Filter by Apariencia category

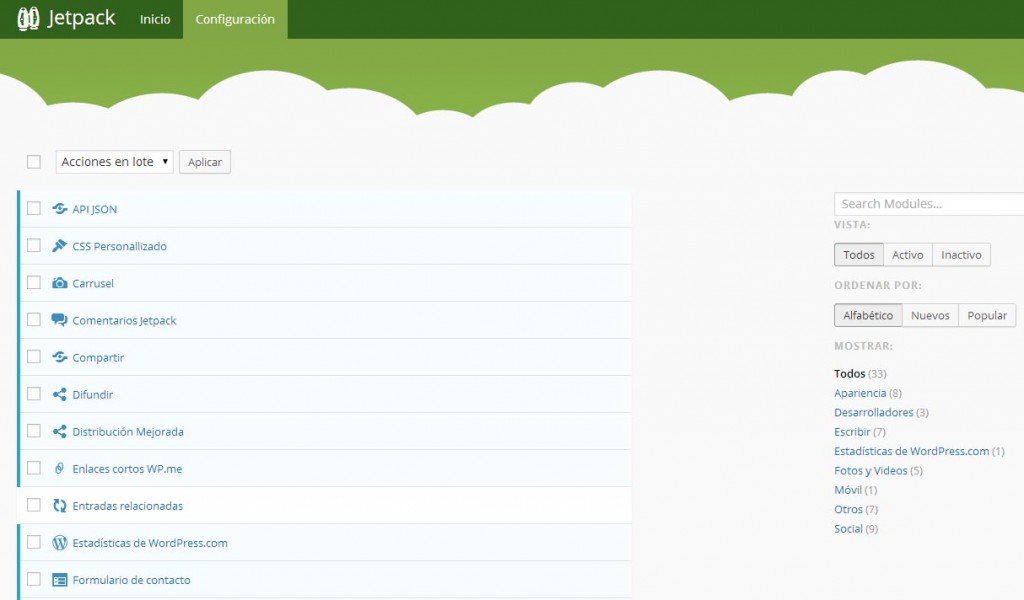tap(860, 393)
